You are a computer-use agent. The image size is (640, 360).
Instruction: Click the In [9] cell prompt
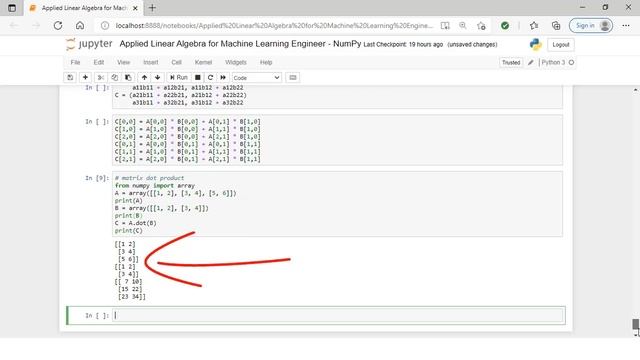coord(97,178)
